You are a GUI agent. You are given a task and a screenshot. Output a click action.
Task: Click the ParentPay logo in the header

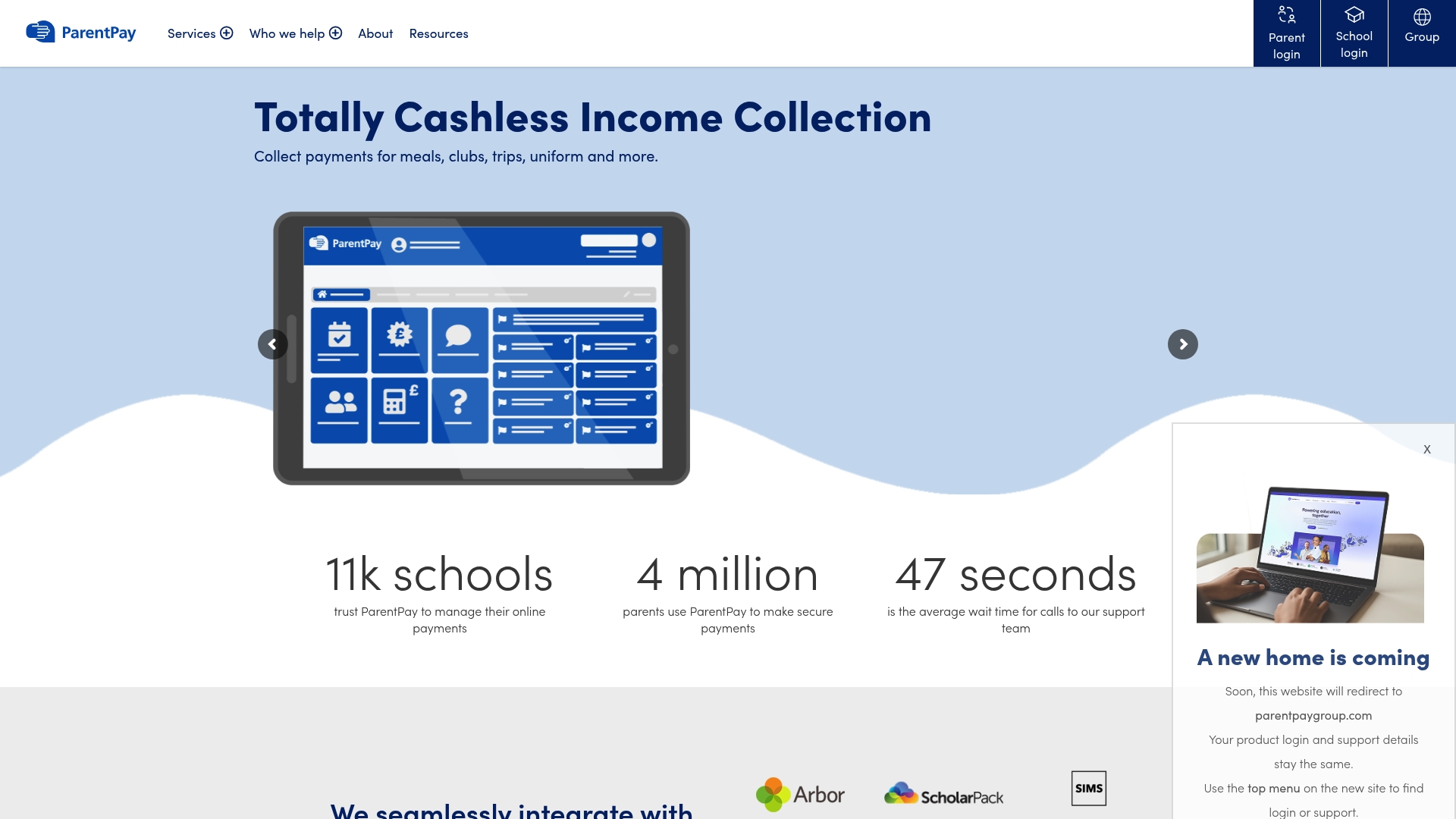click(x=81, y=33)
